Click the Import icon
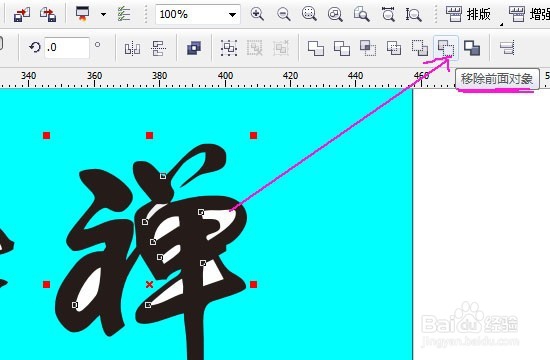The image size is (550, 360). click(x=22, y=15)
